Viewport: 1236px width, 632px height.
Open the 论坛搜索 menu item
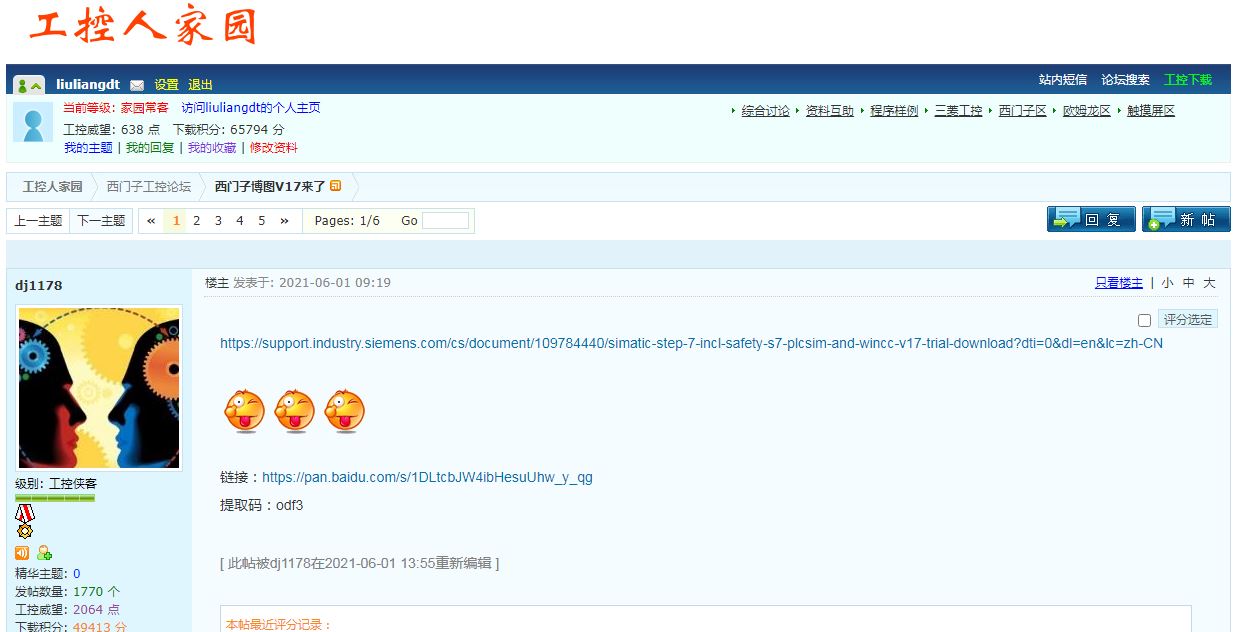point(1125,80)
